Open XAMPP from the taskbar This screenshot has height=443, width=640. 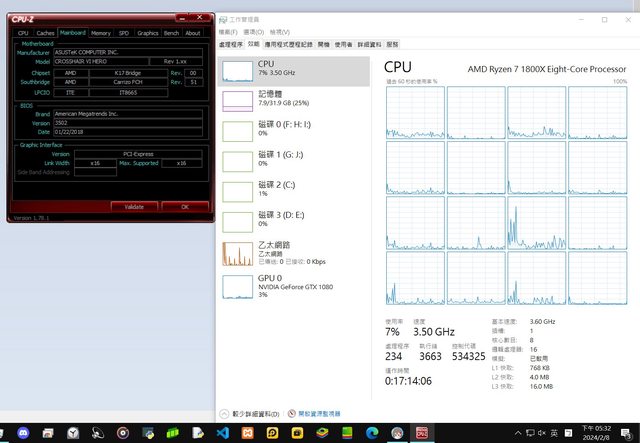coord(247,433)
